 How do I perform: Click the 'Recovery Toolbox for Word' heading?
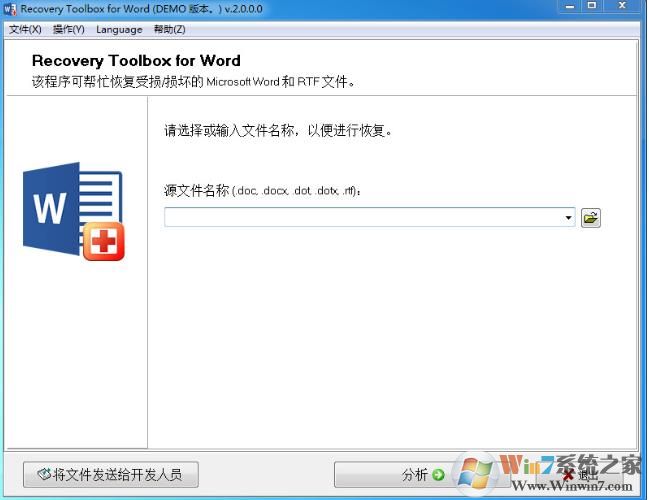(x=136, y=61)
